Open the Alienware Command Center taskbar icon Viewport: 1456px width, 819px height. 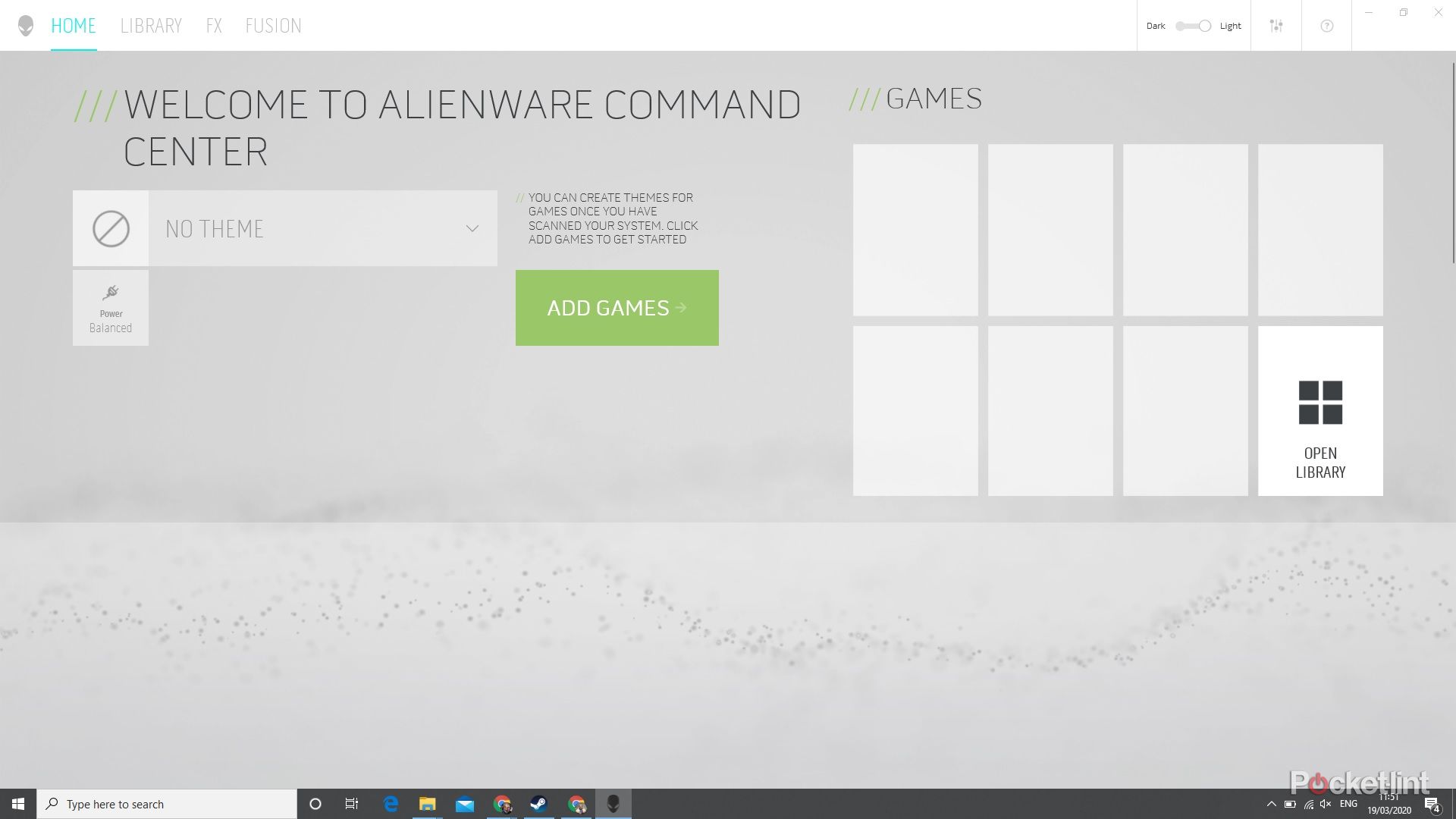tap(613, 804)
